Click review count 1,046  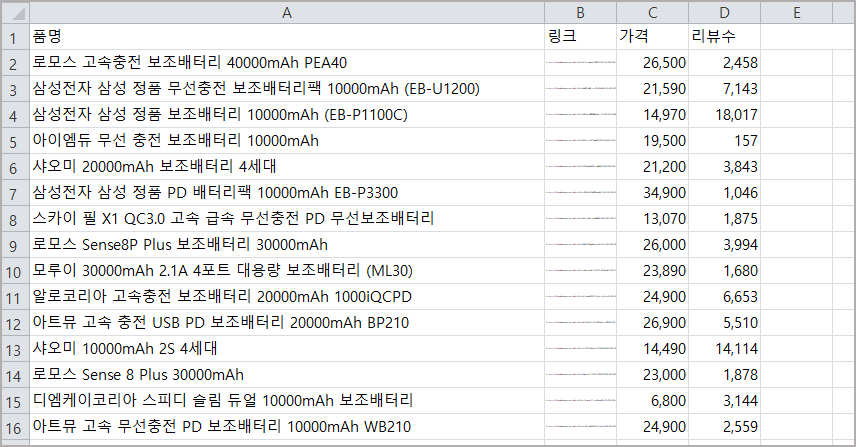pyautogui.click(x=724, y=193)
